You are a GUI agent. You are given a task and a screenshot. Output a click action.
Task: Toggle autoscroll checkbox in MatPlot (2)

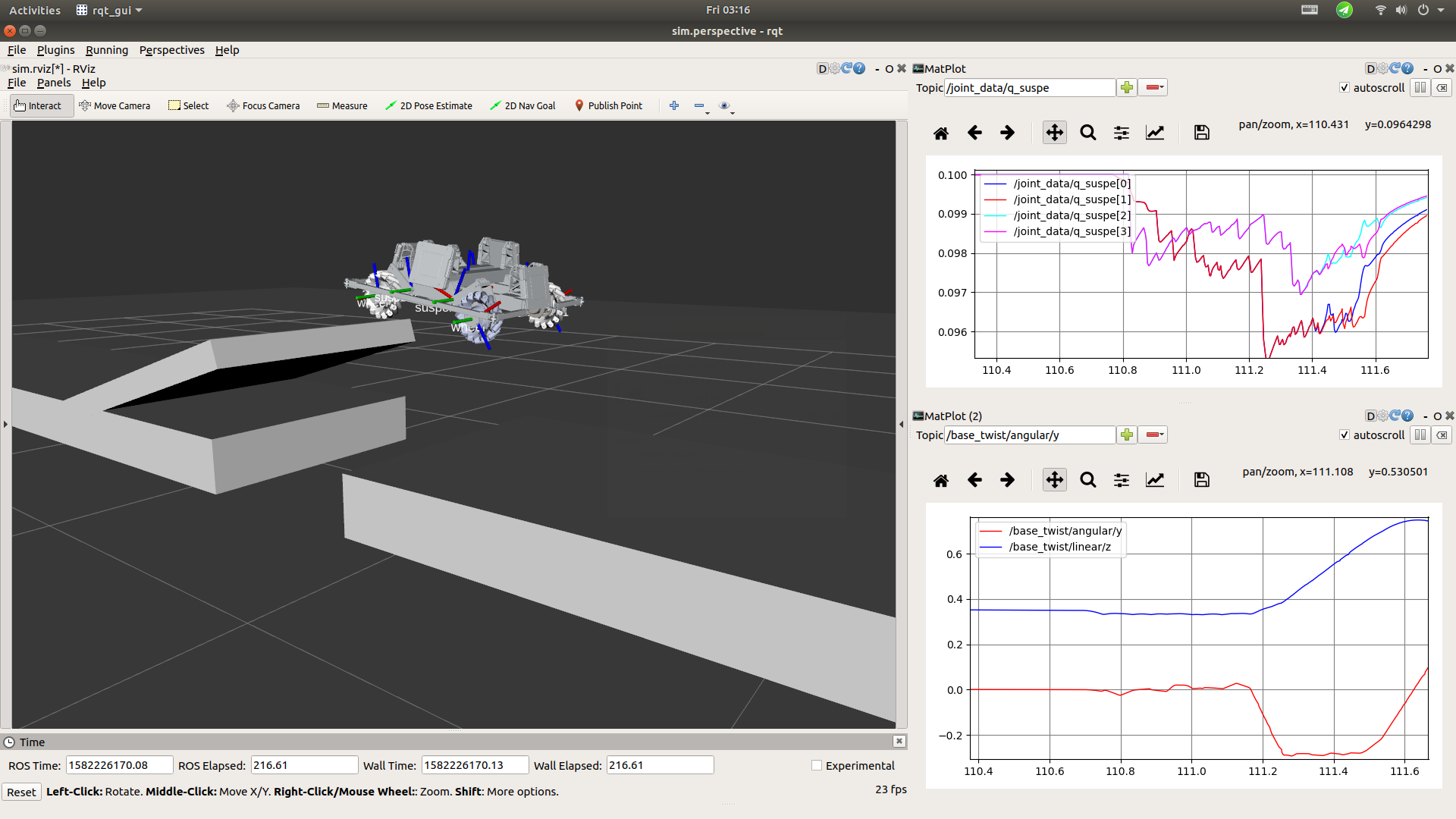tap(1345, 435)
